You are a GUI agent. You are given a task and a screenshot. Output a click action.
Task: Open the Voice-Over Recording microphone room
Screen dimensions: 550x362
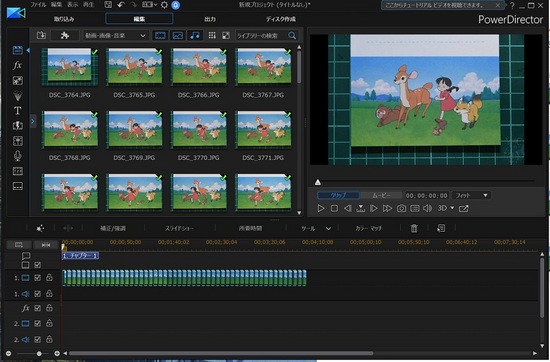[18, 155]
